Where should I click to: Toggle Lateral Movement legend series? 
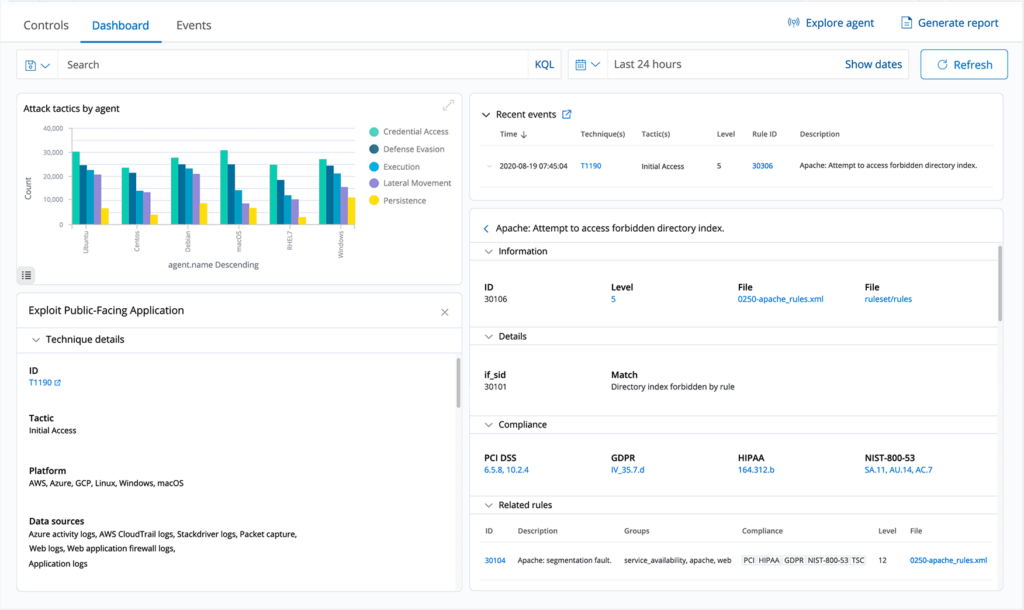(x=416, y=183)
